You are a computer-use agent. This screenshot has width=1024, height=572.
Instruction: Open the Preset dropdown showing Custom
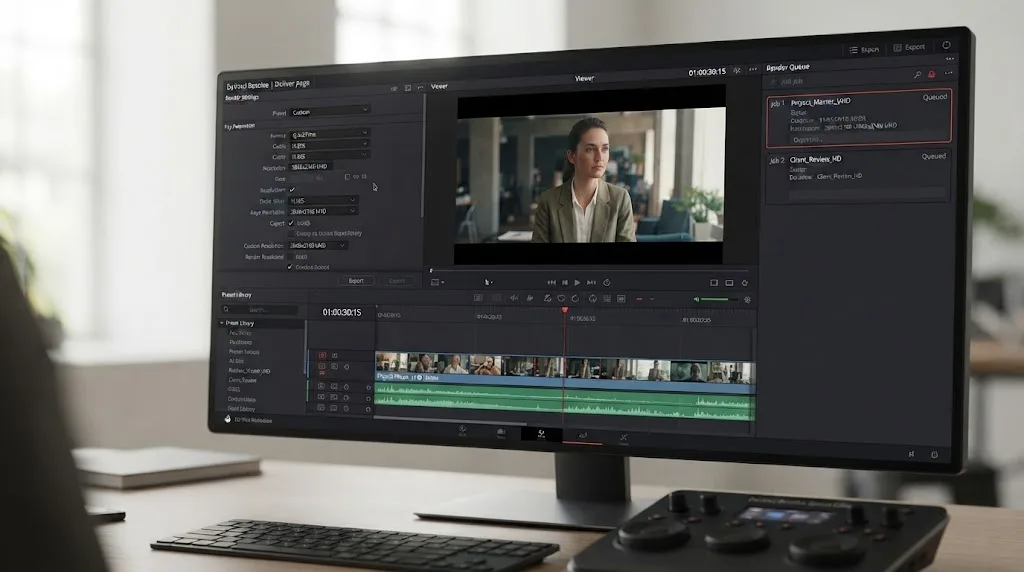[330, 112]
